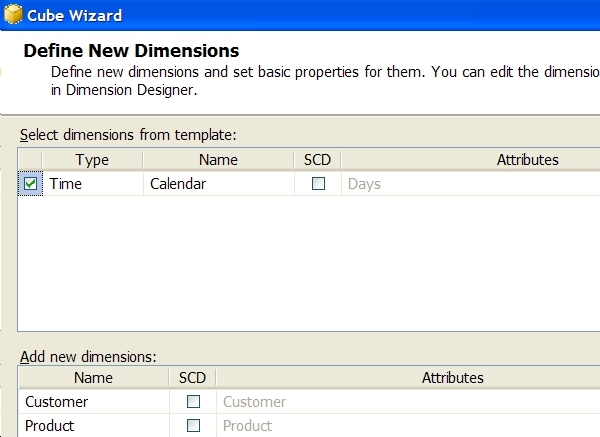600x437 pixels.
Task: Select the Calendar name cell
Action: click(x=219, y=184)
